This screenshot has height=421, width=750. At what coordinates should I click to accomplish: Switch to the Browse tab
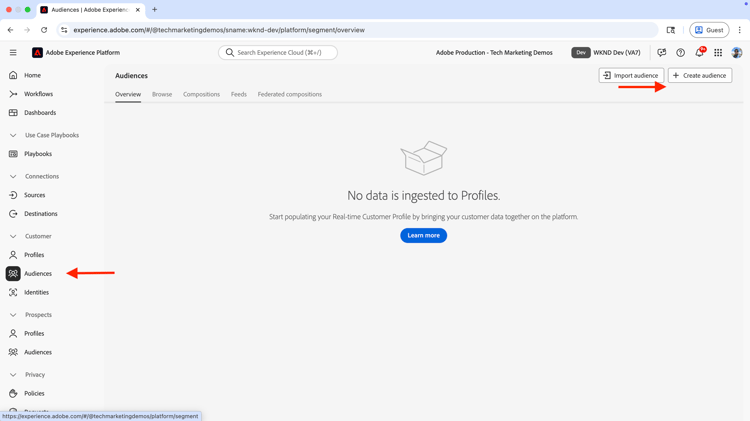162,94
